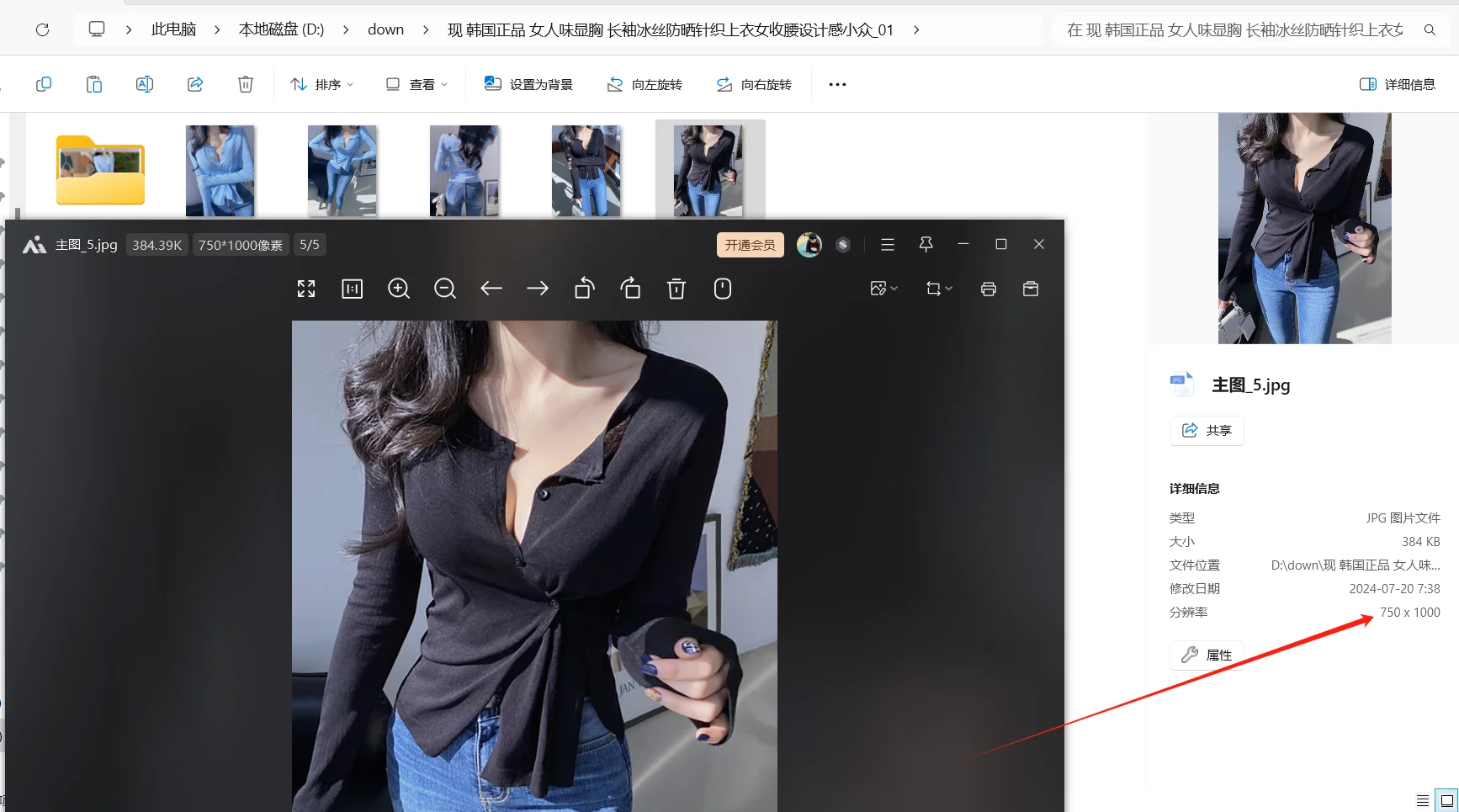The width and height of the screenshot is (1459, 812).
Task: Delete the image from the viewer toolbar
Action: click(x=676, y=288)
